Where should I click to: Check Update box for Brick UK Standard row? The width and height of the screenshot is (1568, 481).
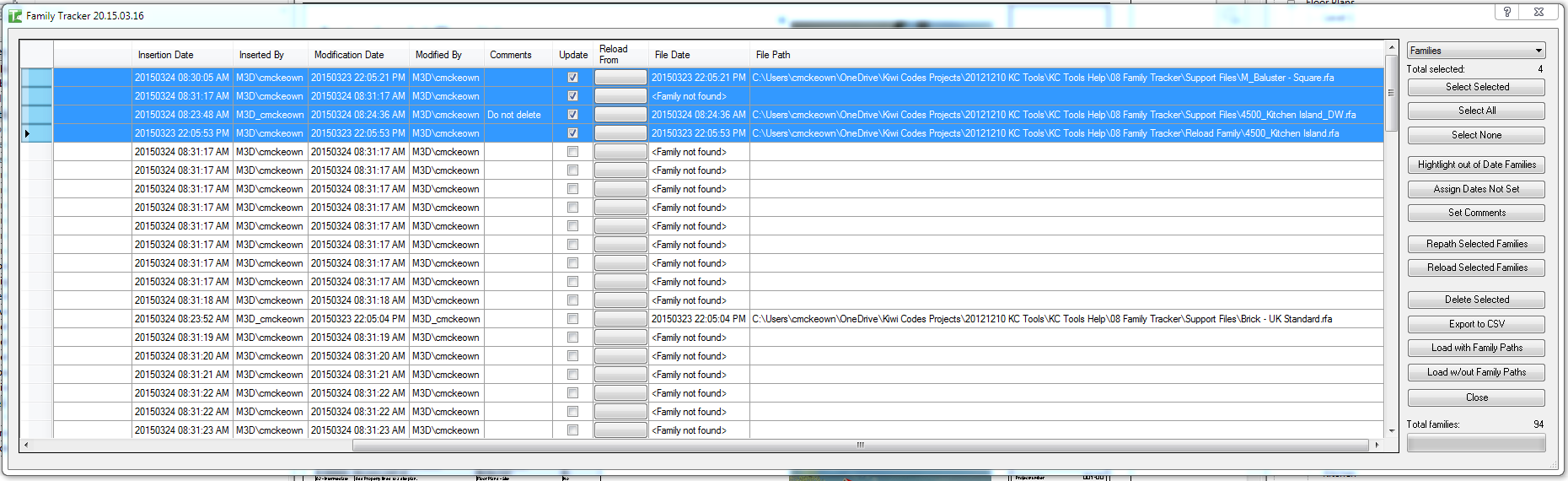573,319
